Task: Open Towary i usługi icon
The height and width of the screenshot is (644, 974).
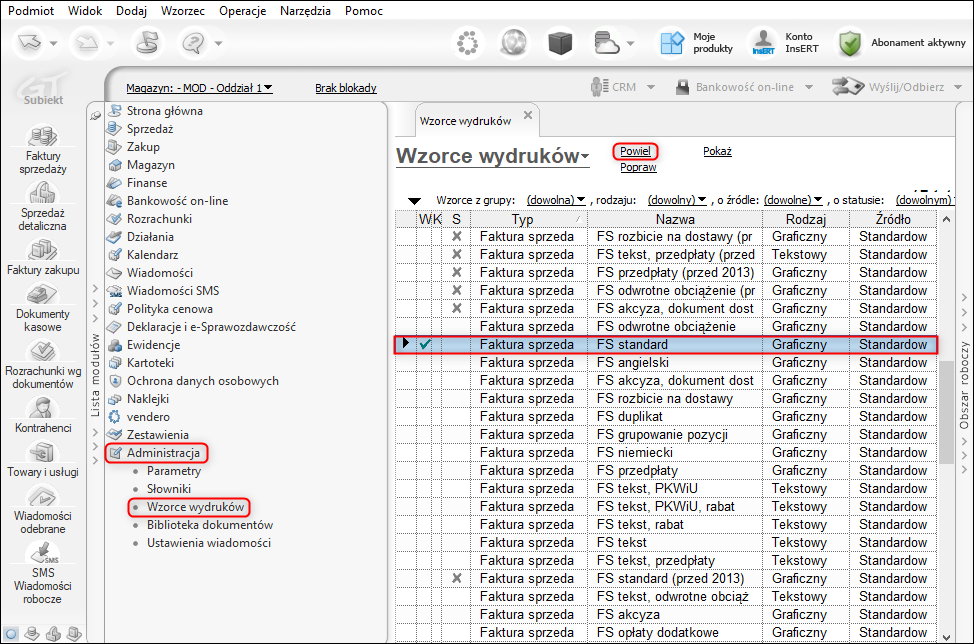Action: 42,452
